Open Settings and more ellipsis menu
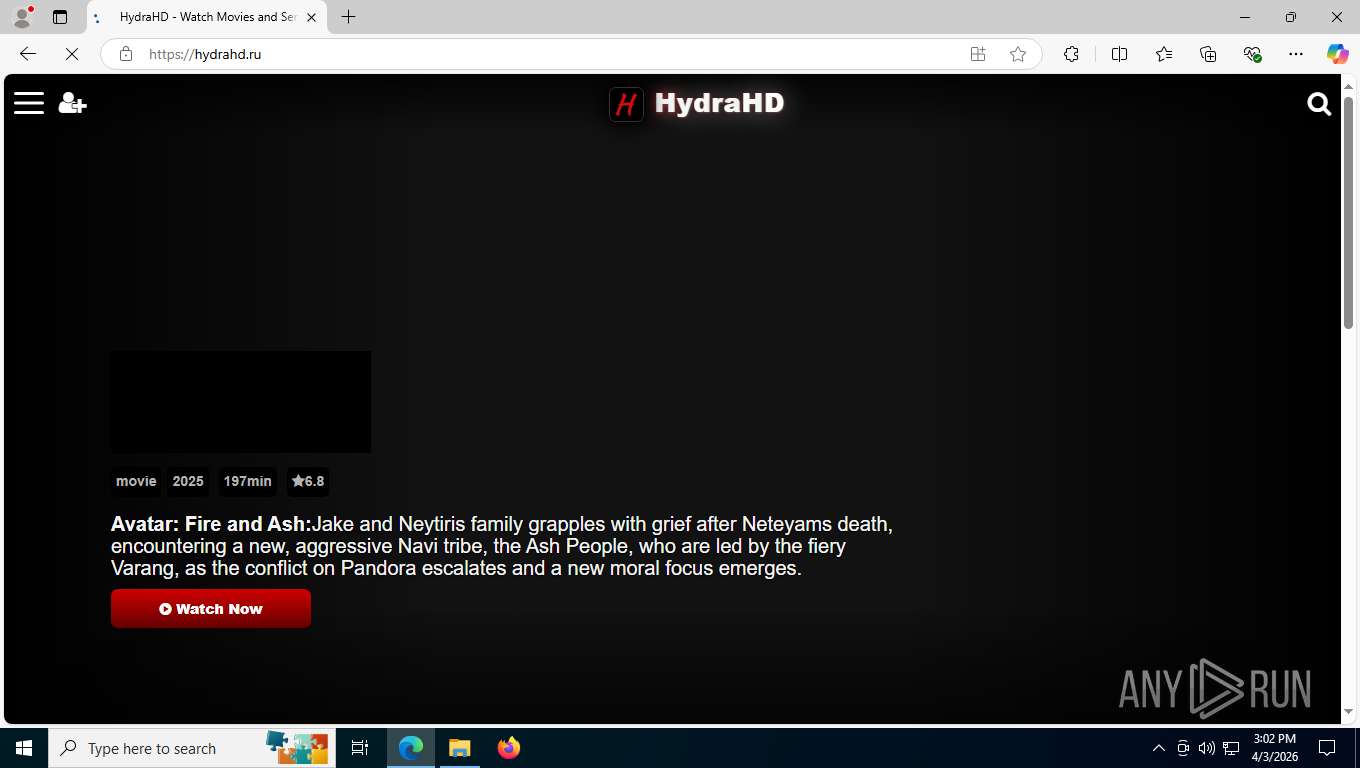The height and width of the screenshot is (768, 1360). coord(1296,54)
